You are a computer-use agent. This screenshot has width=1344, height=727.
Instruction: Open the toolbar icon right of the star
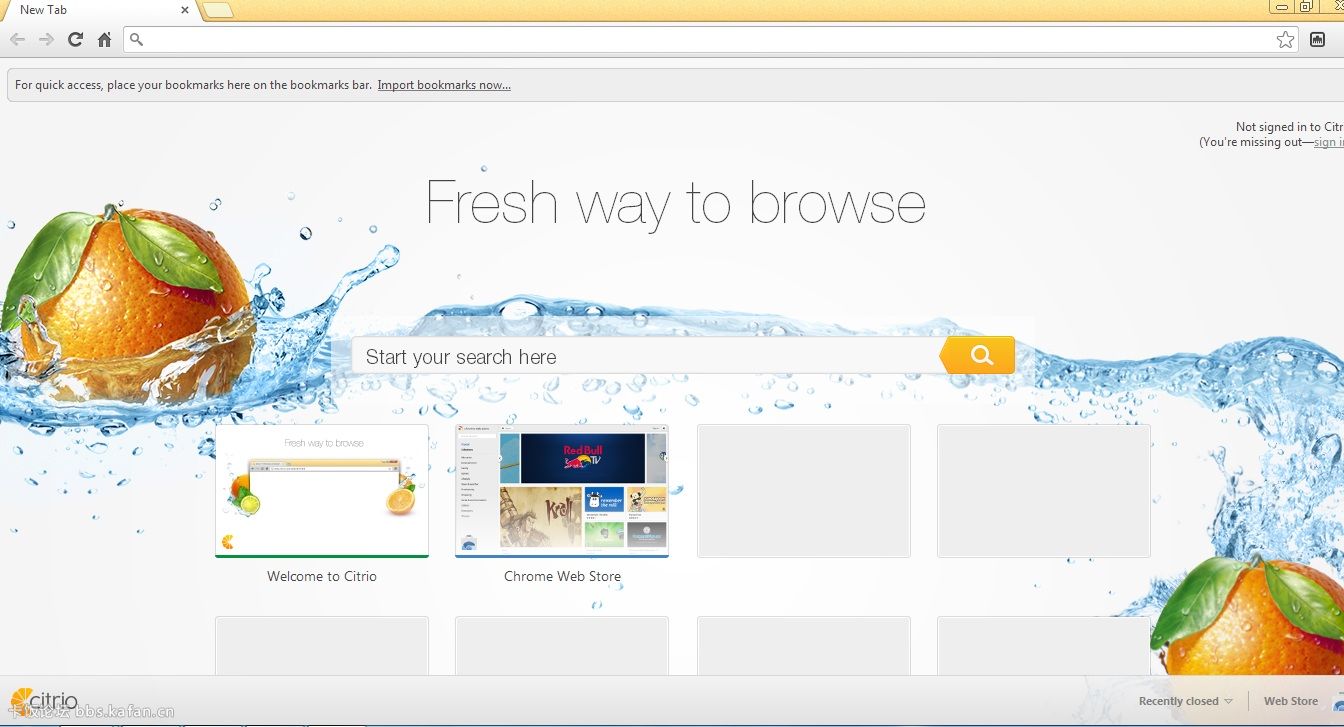click(x=1317, y=40)
